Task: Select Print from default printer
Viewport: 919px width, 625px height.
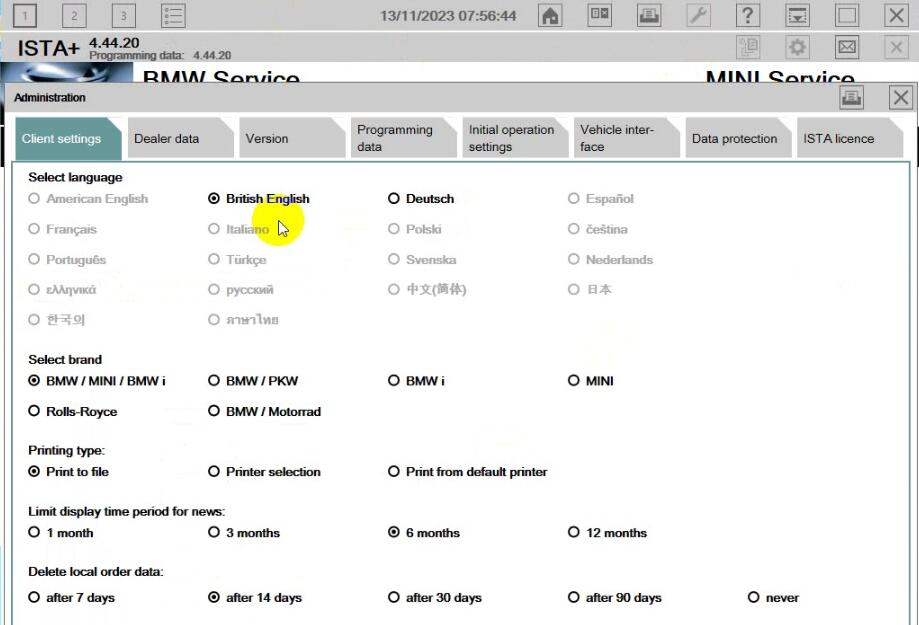Action: pyautogui.click(x=468, y=472)
